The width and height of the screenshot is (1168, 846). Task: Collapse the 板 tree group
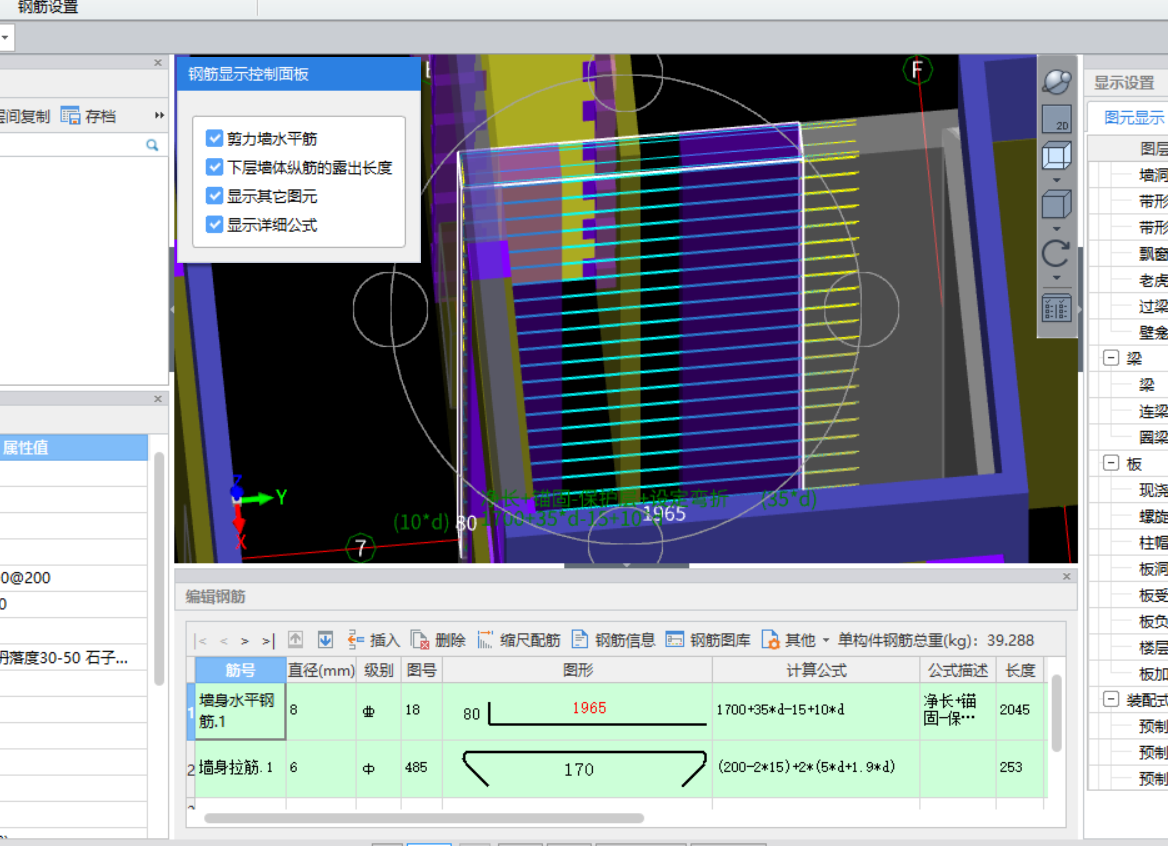pos(1111,463)
